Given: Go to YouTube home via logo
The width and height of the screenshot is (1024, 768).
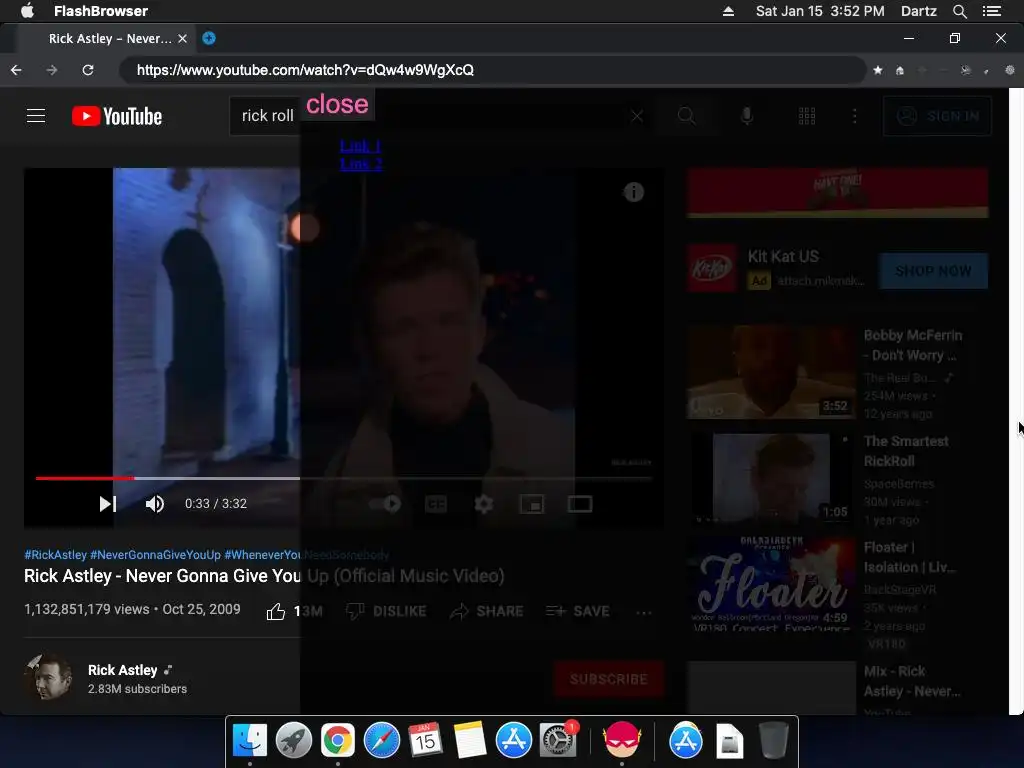Looking at the screenshot, I should 117,116.
